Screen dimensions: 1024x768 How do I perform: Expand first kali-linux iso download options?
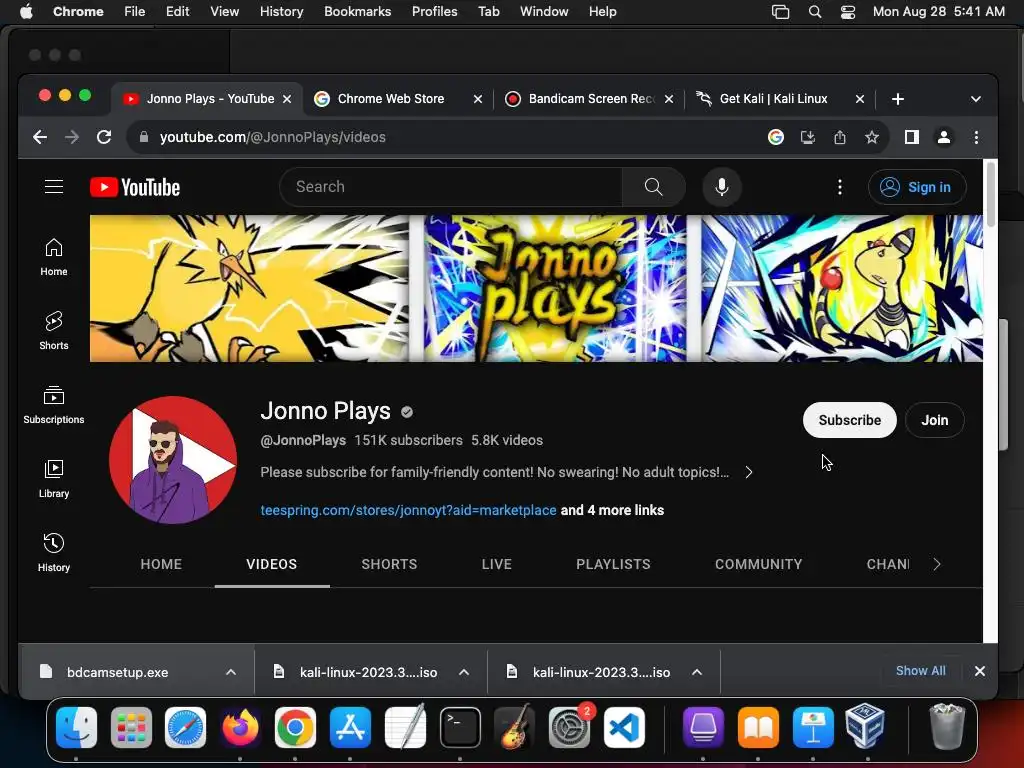pos(464,672)
